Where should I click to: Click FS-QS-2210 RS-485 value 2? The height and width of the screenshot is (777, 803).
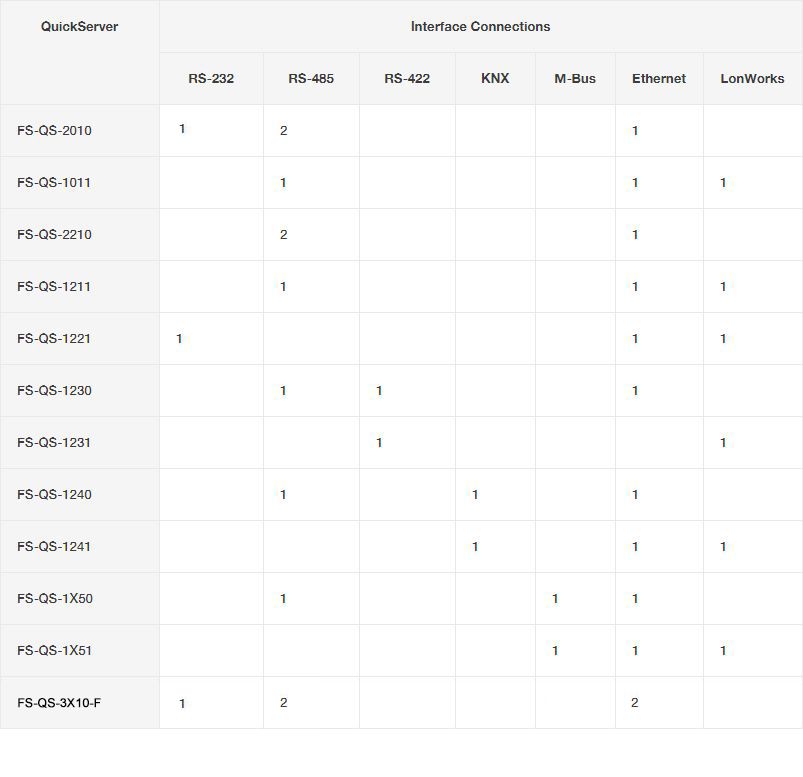point(284,235)
